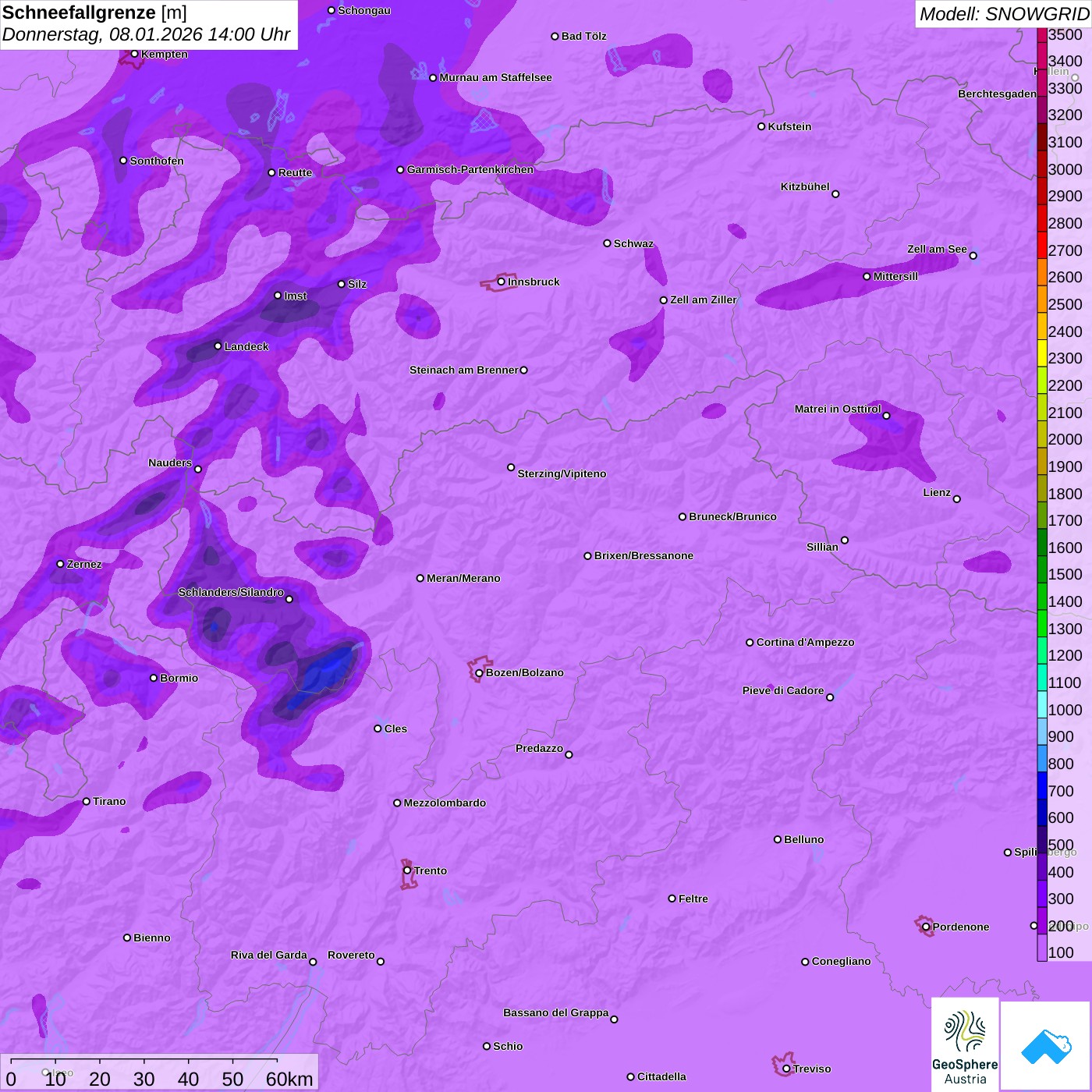Click the Treviso city marker
The width and height of the screenshot is (1092, 1092).
(786, 1069)
